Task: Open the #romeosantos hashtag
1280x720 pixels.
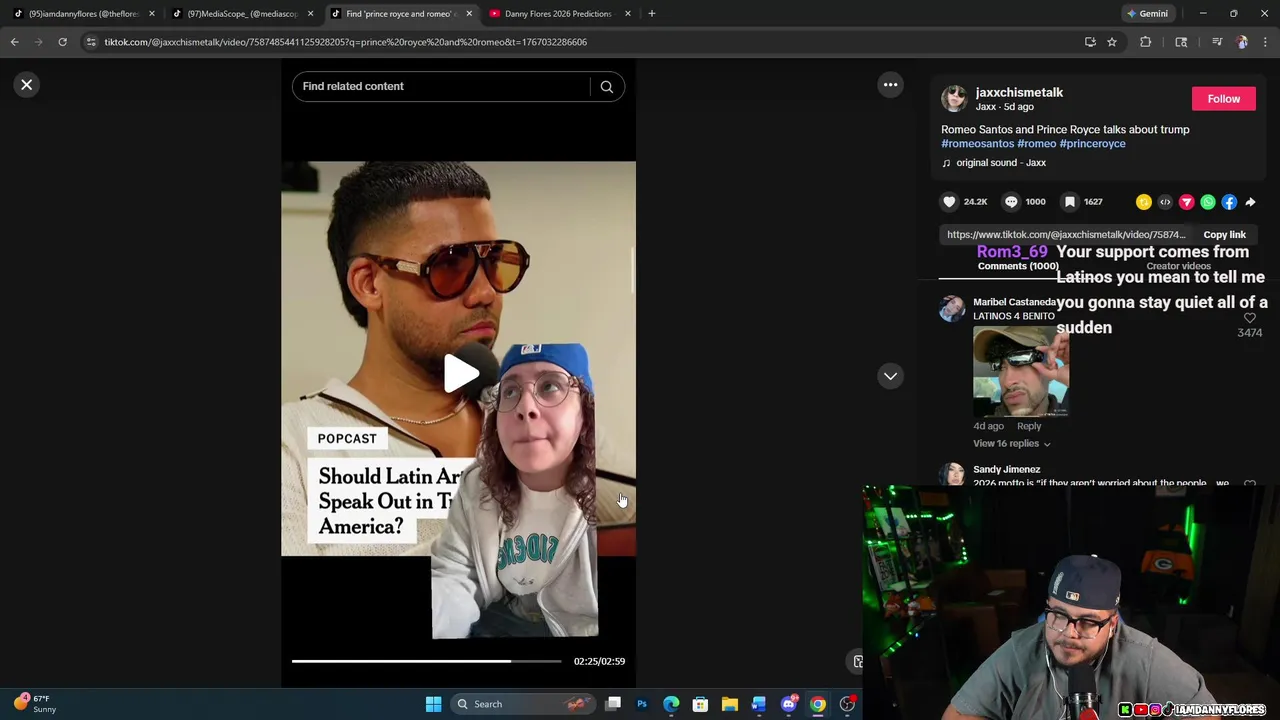Action: [977, 143]
